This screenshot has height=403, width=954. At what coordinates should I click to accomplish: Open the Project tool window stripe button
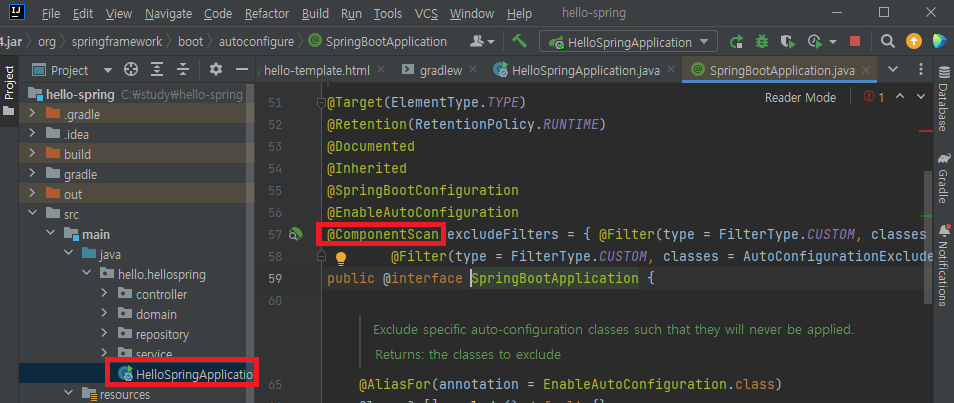tap(9, 90)
